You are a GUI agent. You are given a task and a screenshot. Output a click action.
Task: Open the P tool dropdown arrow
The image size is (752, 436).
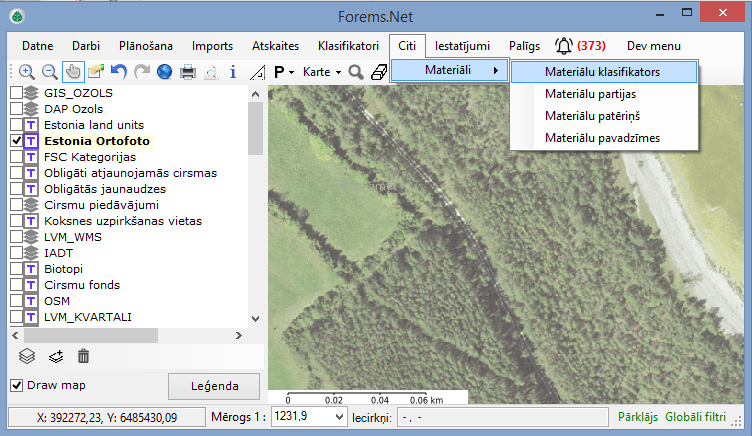click(291, 73)
